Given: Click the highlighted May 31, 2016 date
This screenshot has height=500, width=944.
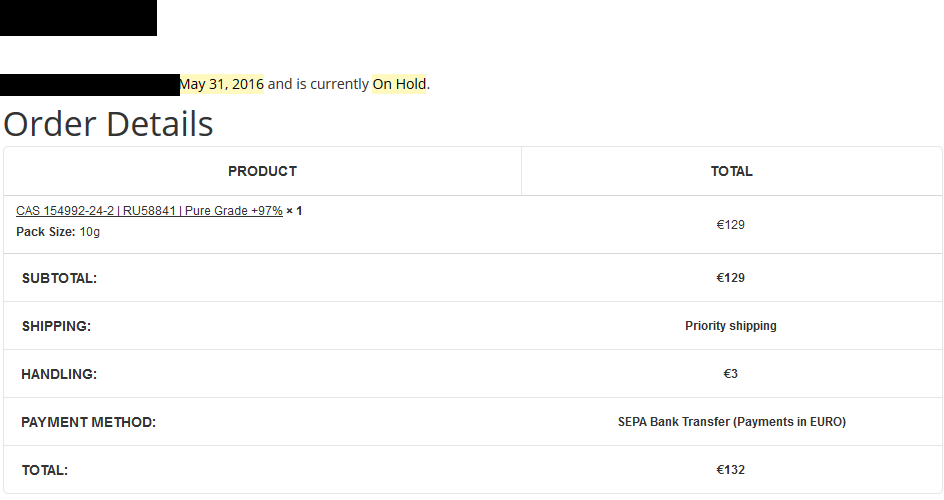Looking at the screenshot, I should coord(221,84).
